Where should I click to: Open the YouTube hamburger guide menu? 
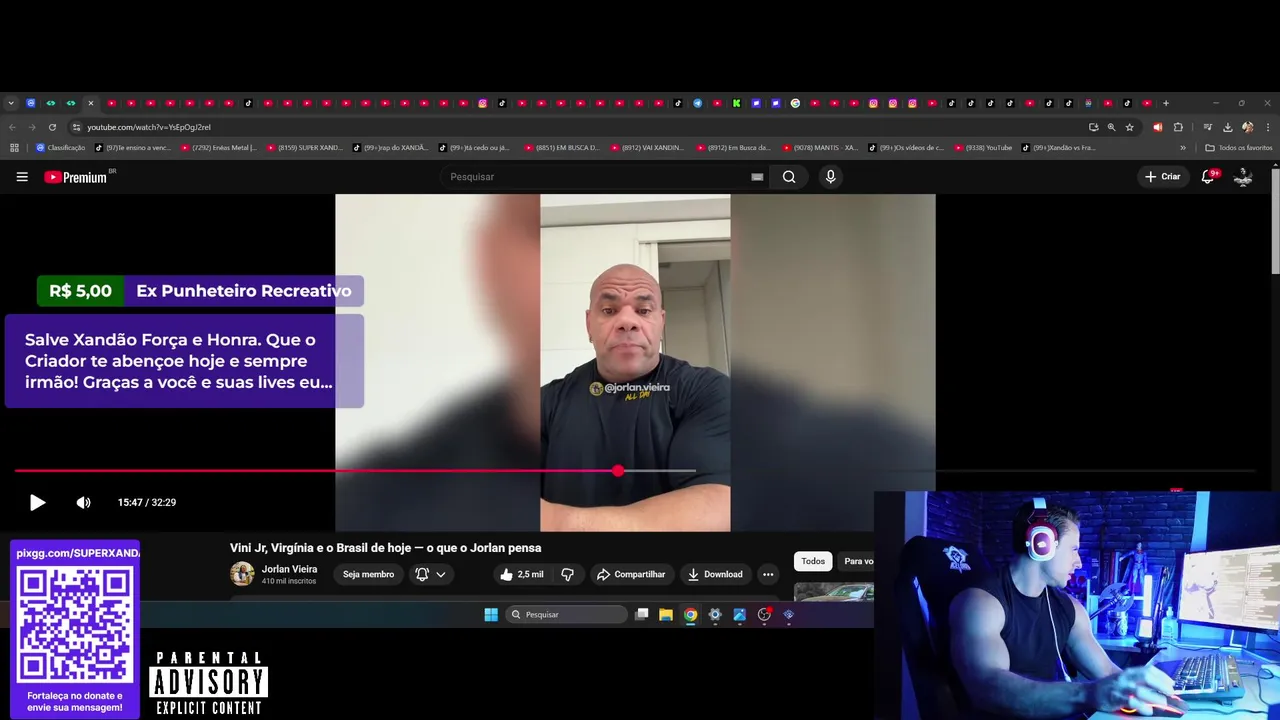tap(22, 177)
